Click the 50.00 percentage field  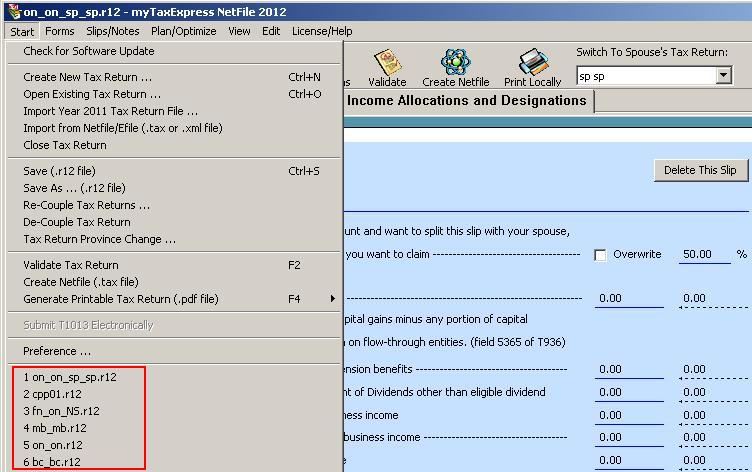pyautogui.click(x=704, y=255)
